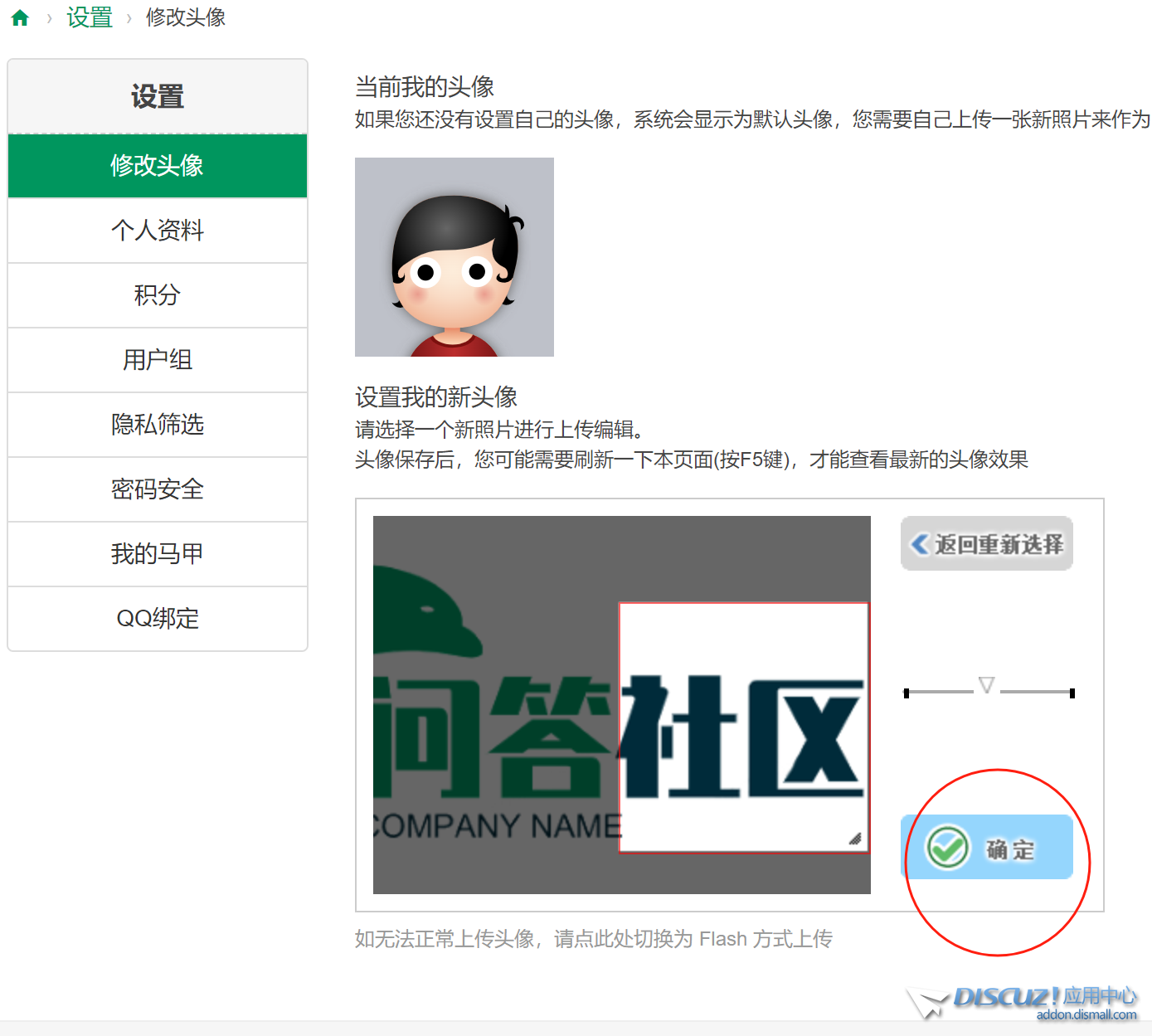
Task: Click the 设置我的新头像 heading
Action: coord(436,397)
